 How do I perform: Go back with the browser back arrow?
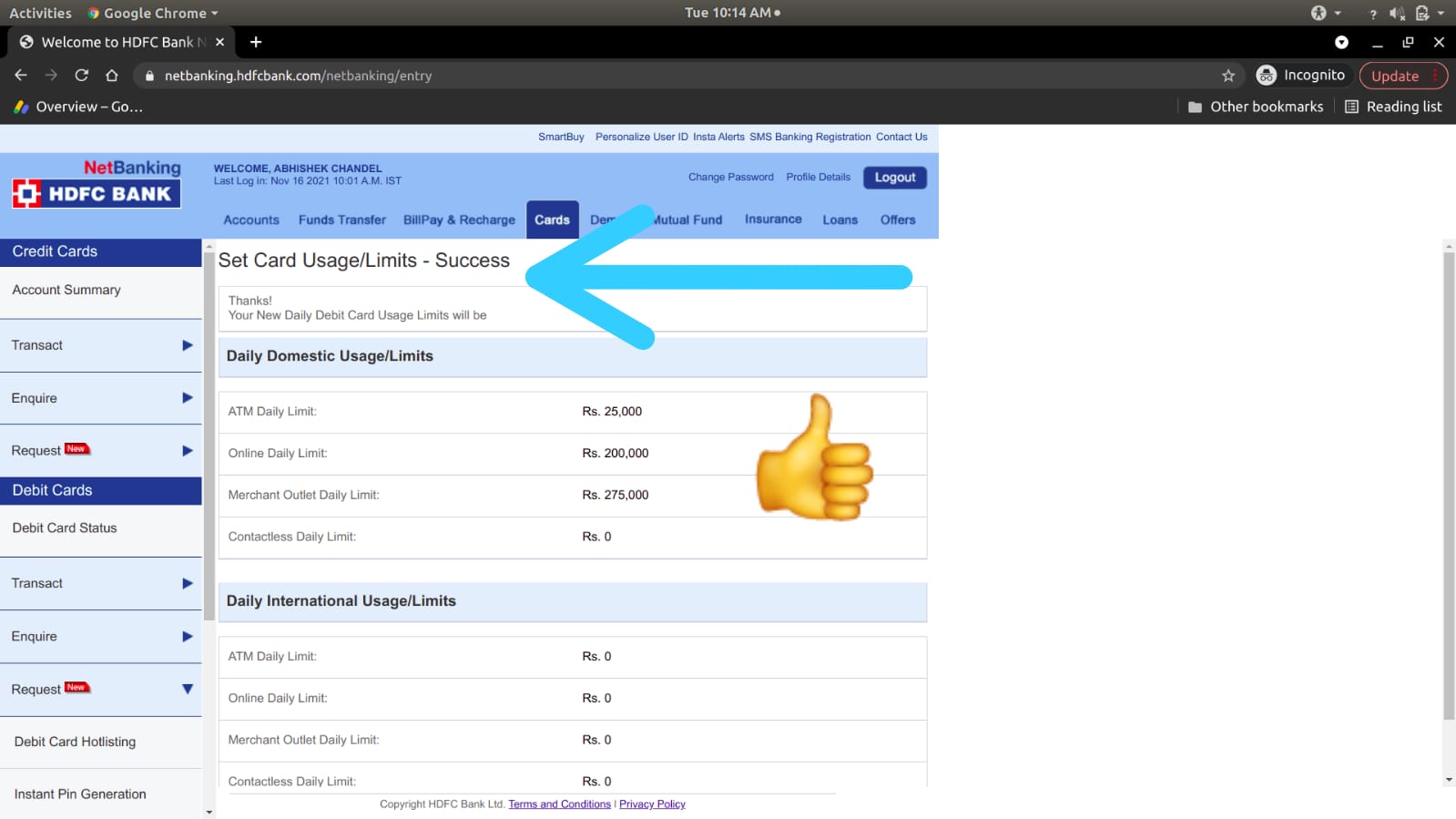click(21, 76)
